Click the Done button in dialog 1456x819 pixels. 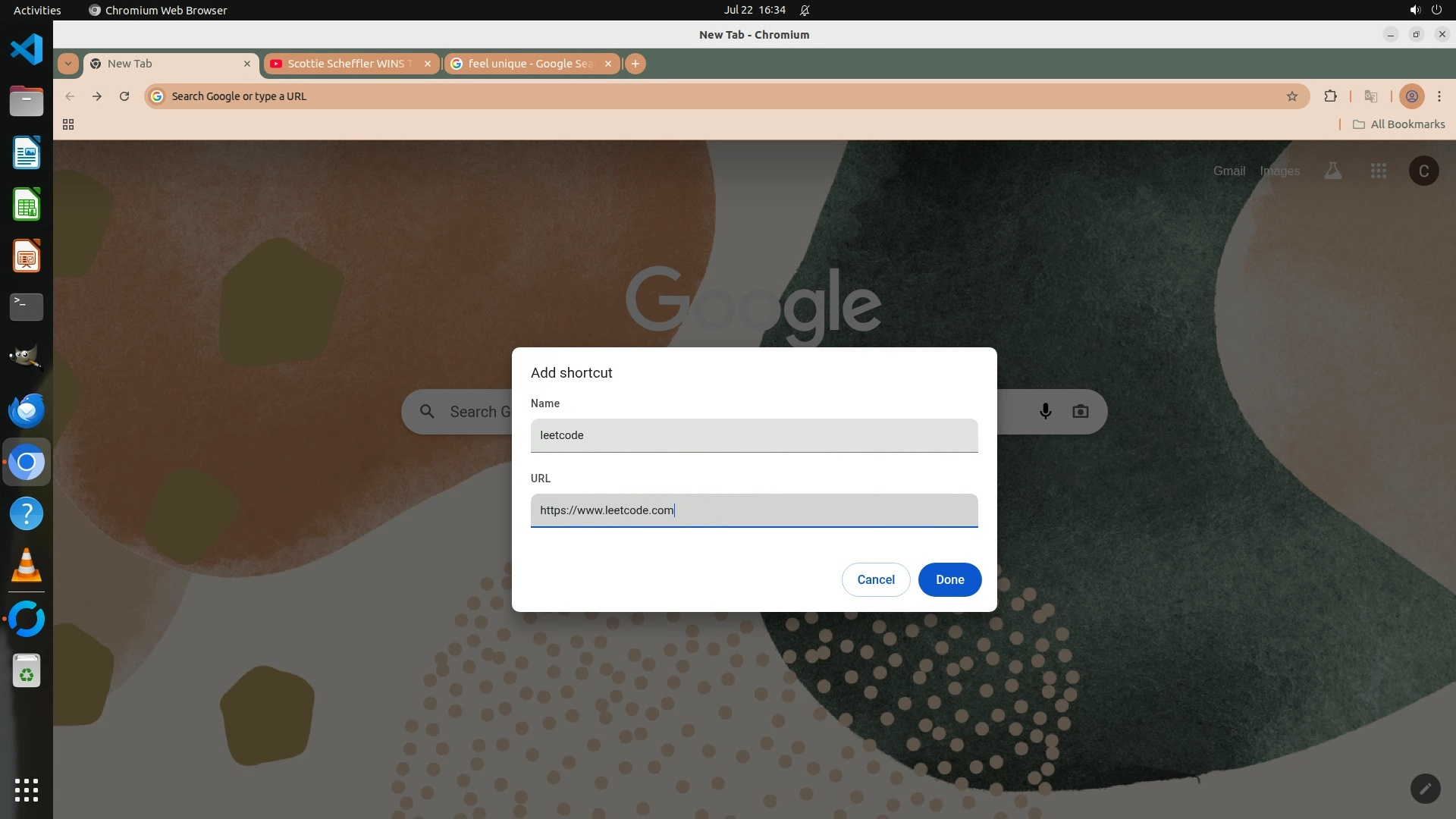(949, 579)
